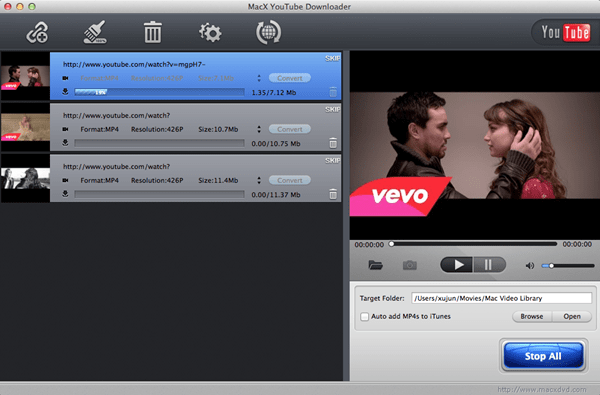600x395 pixels.
Task: Click Convert for the 10.7Mb video
Action: pos(290,129)
